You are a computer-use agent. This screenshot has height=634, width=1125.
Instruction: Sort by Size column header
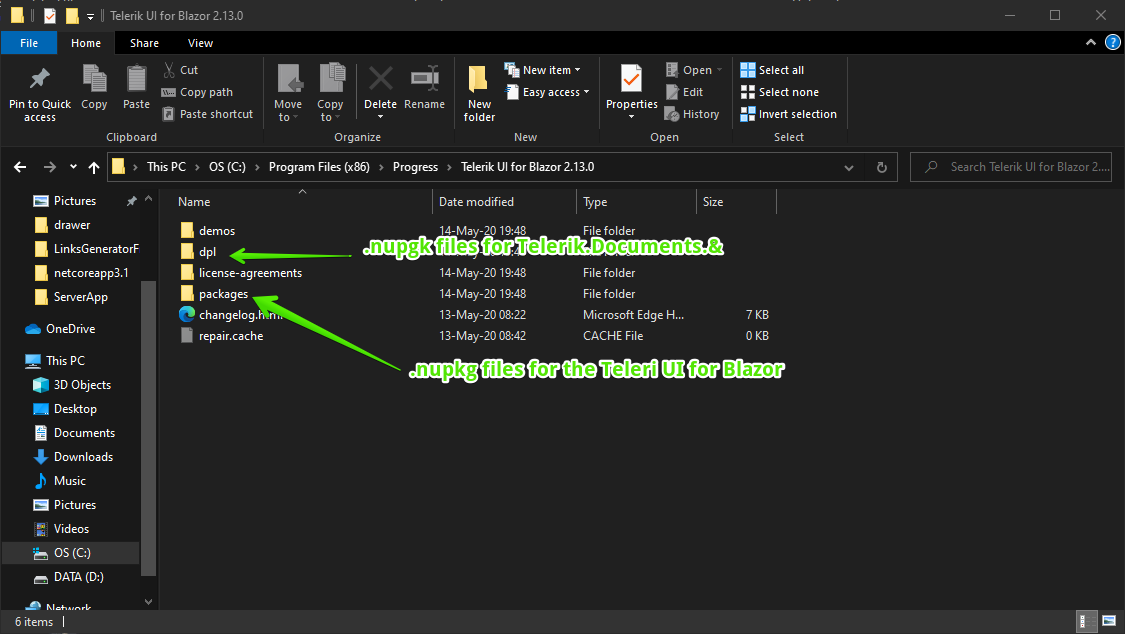tap(713, 202)
